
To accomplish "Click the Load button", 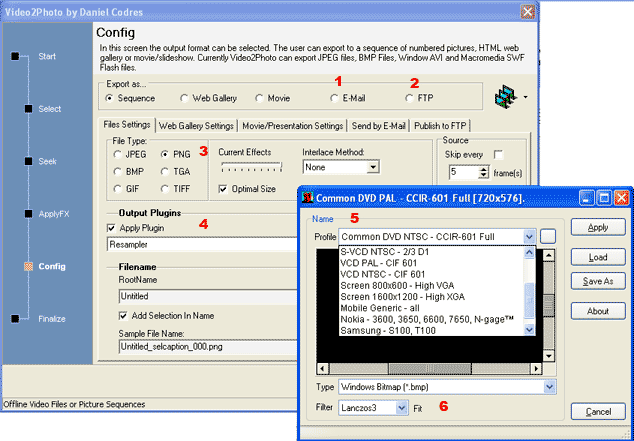I will 598,257.
